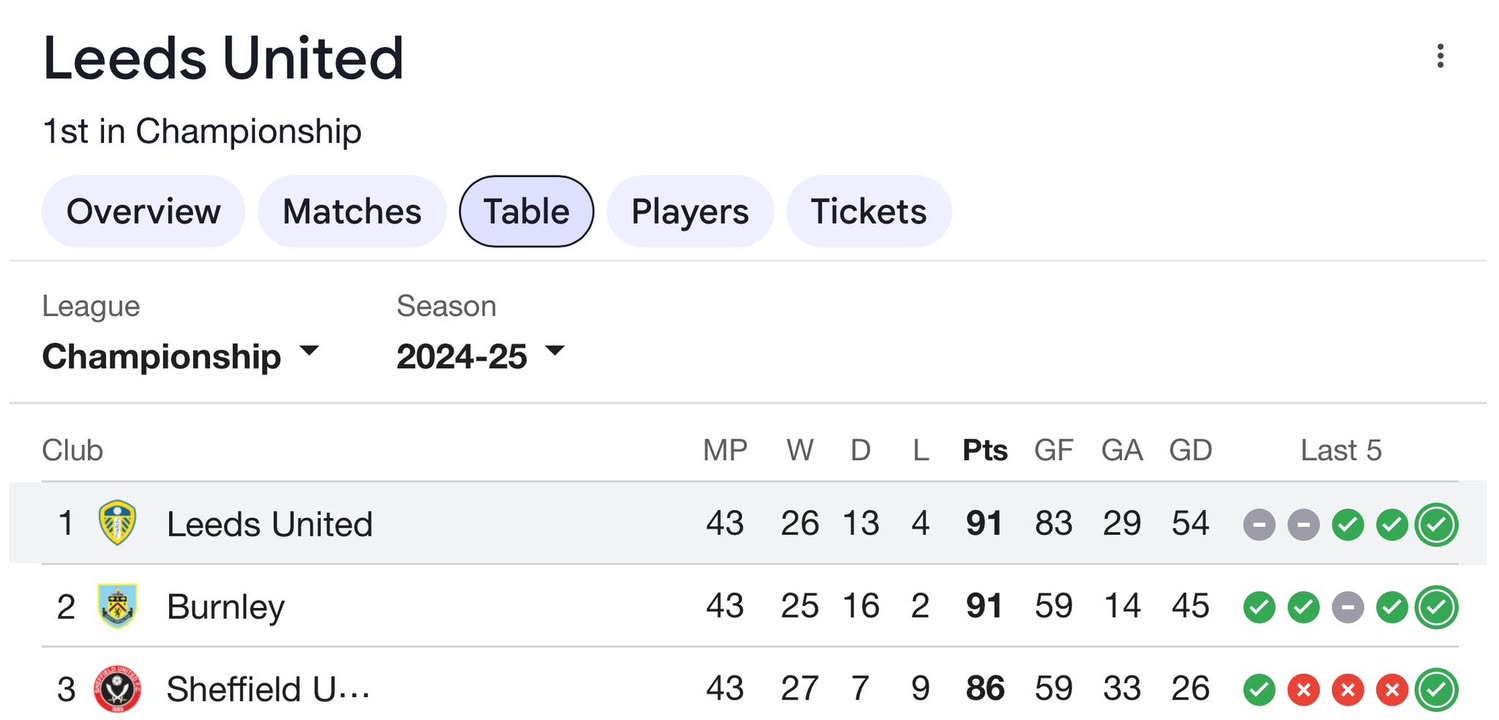Go to the Players tab
The width and height of the screenshot is (1499, 720).
690,211
